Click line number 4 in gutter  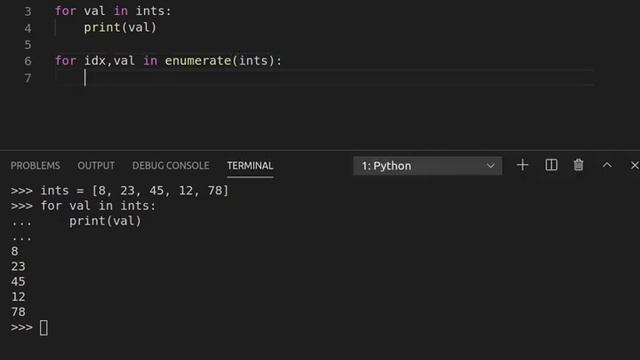pos(28,28)
